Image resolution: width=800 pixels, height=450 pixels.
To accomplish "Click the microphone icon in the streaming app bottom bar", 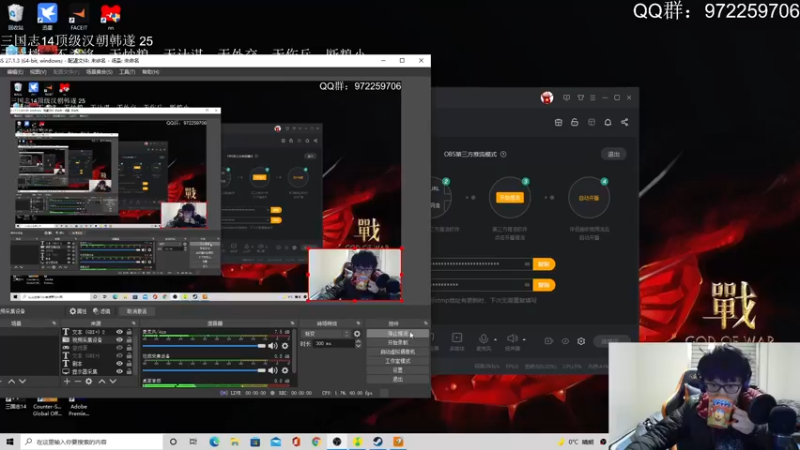I will pos(483,338).
